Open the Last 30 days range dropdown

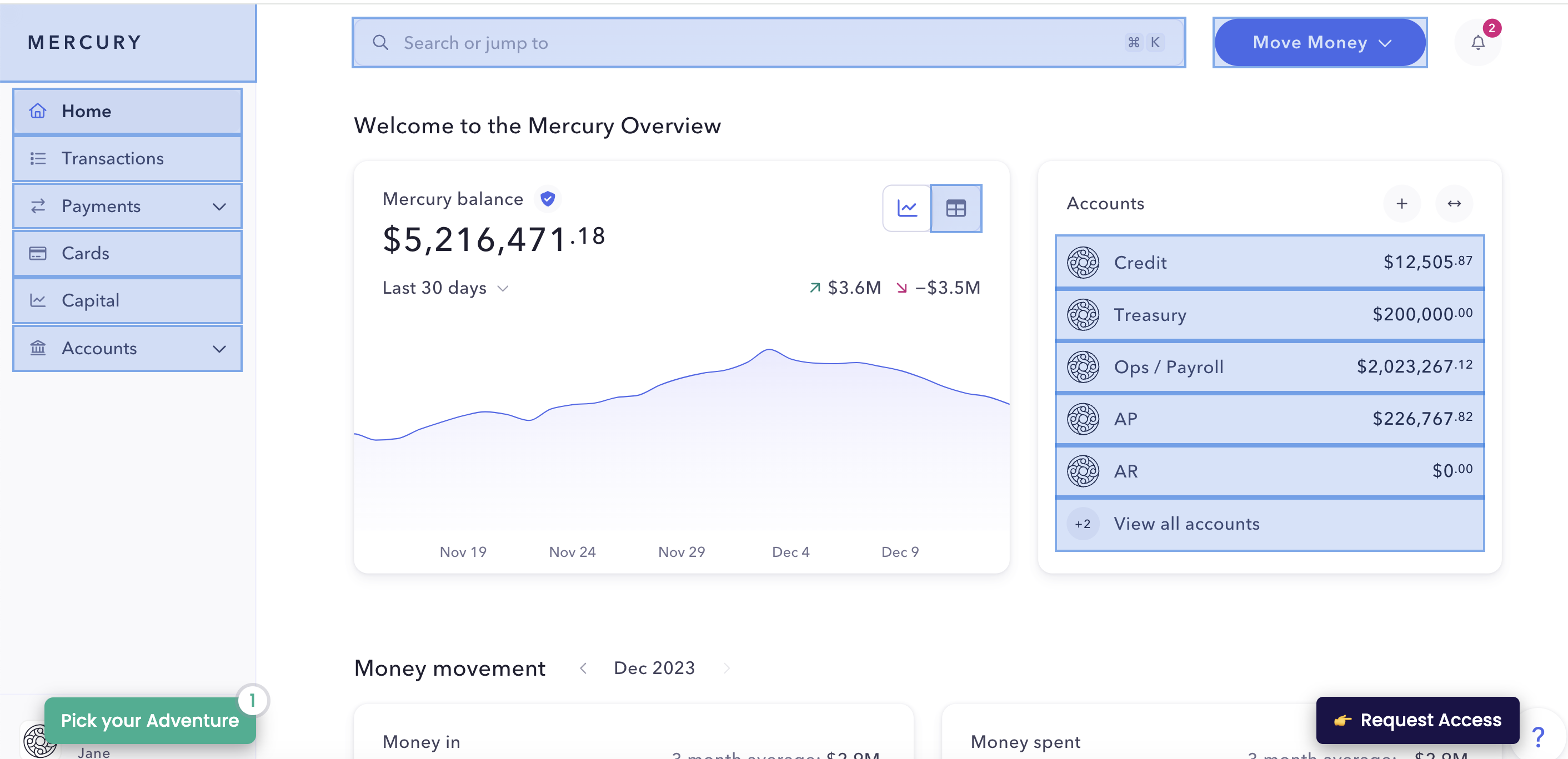point(445,288)
